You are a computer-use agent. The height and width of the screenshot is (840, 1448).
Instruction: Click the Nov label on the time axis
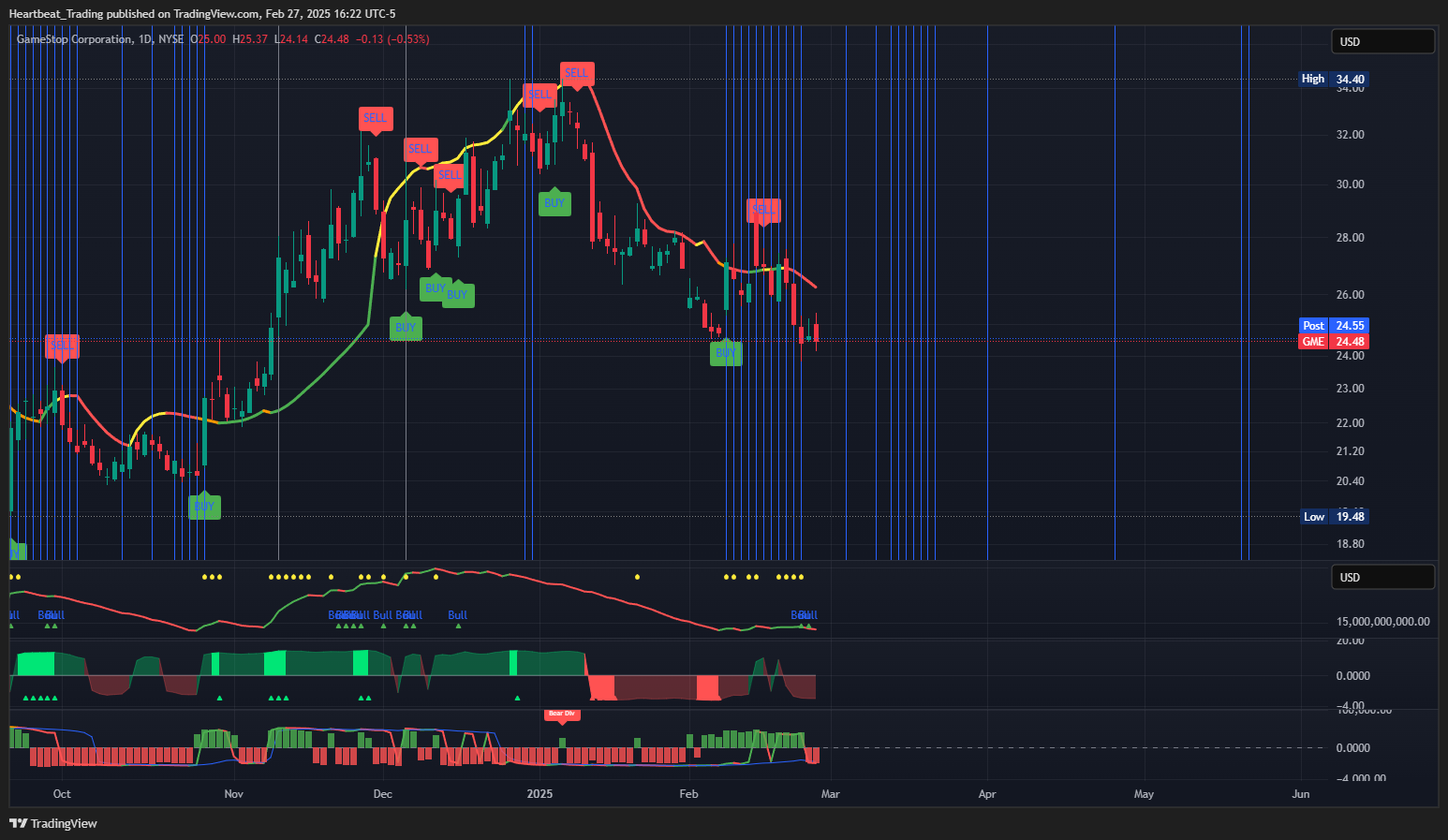pos(233,794)
